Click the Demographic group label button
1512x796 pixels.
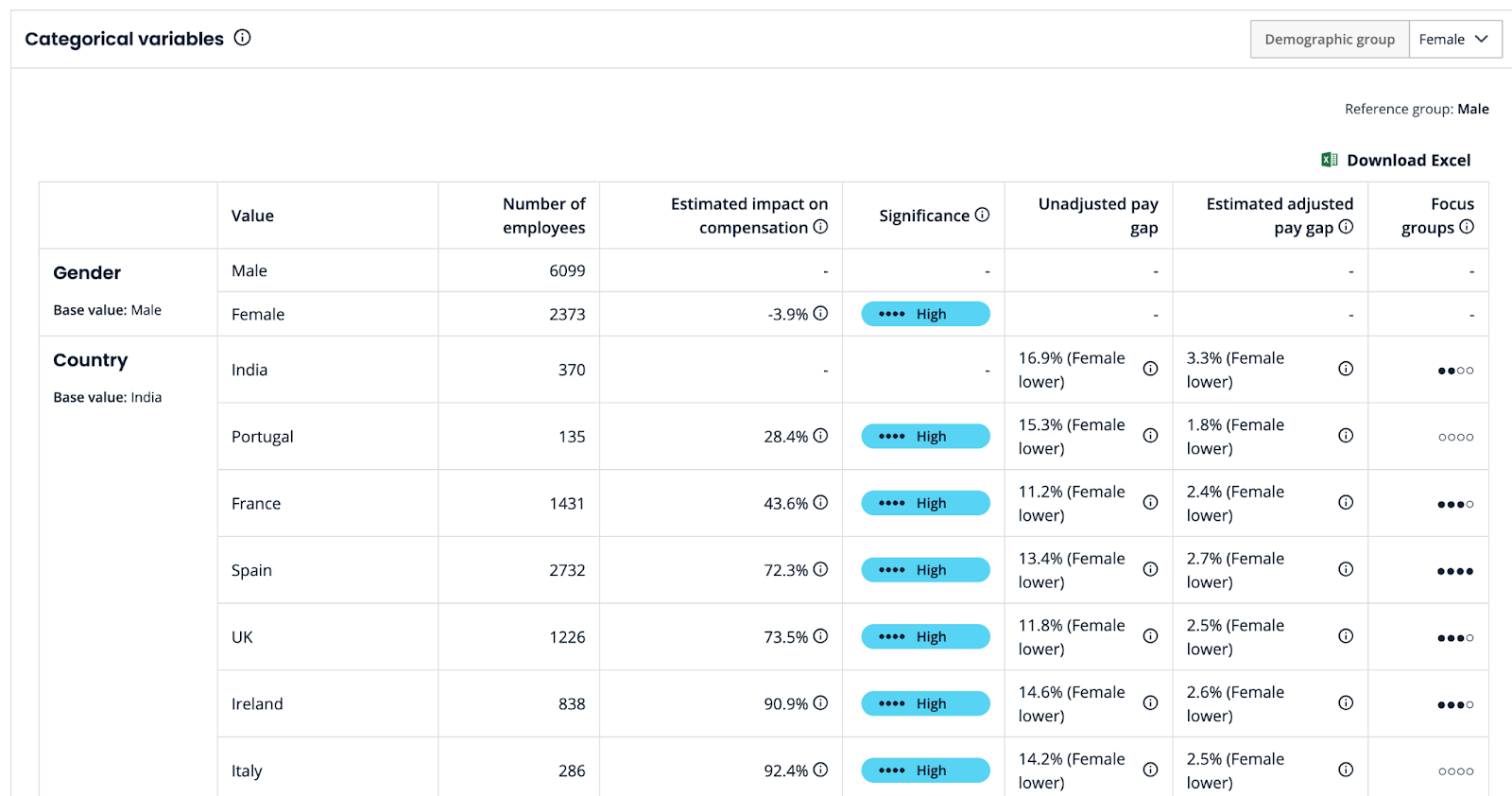pos(1329,40)
